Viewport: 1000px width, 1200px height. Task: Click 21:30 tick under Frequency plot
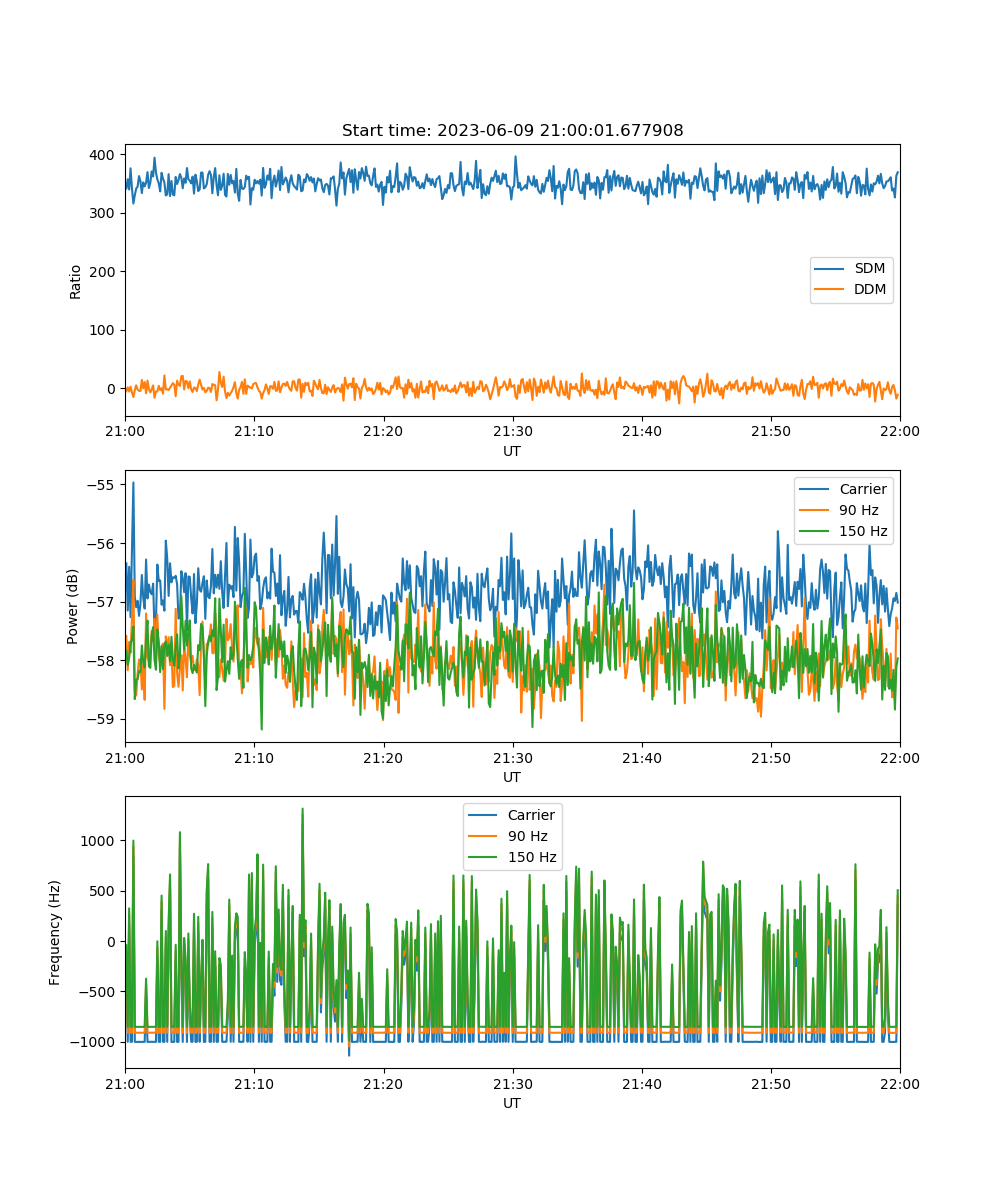(x=513, y=1083)
